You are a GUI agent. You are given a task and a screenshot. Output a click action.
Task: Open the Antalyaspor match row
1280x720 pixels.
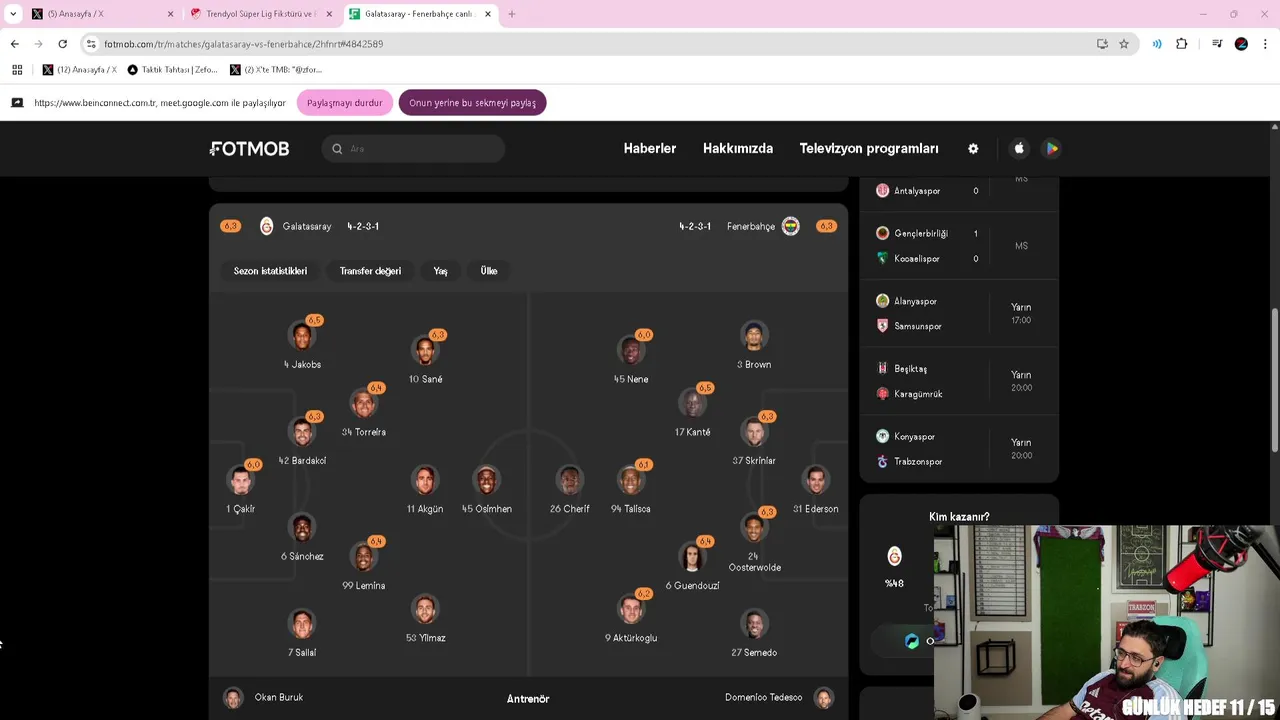tap(959, 191)
